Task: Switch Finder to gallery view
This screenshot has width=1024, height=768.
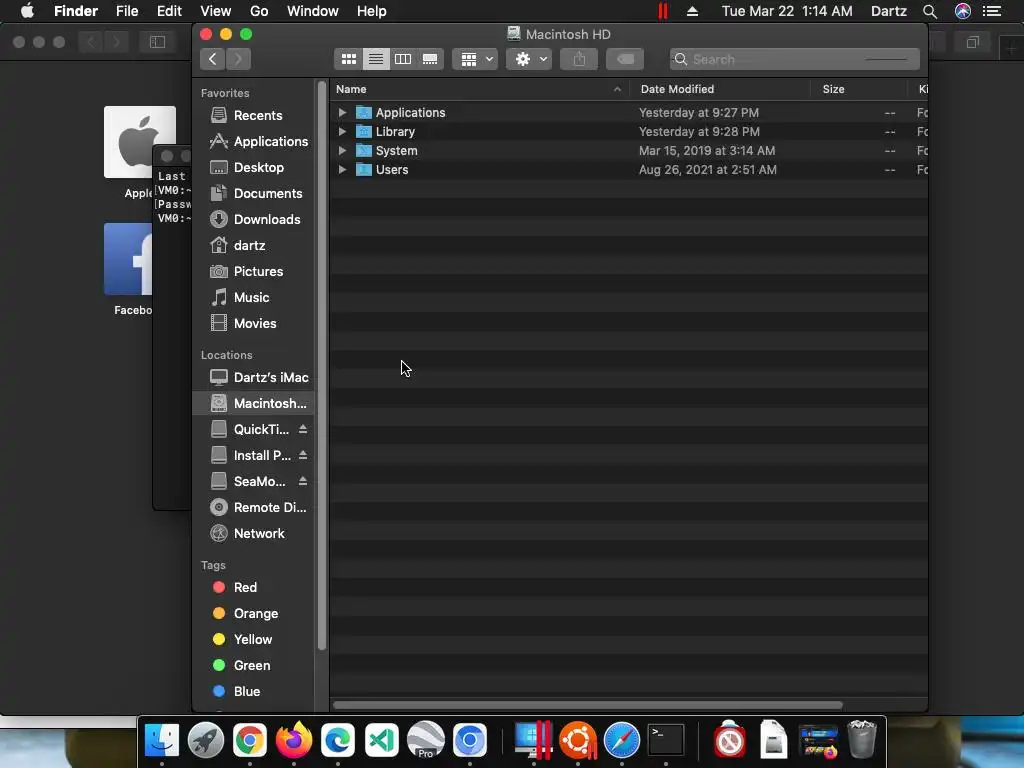Action: (430, 59)
